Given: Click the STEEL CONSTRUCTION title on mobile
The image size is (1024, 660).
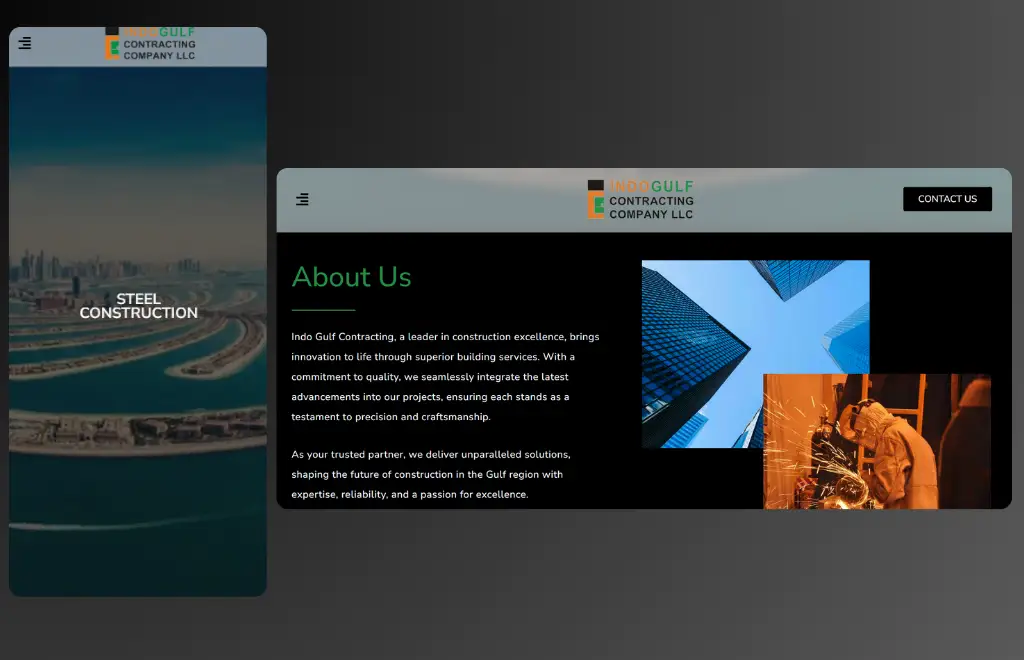Looking at the screenshot, I should (138, 306).
